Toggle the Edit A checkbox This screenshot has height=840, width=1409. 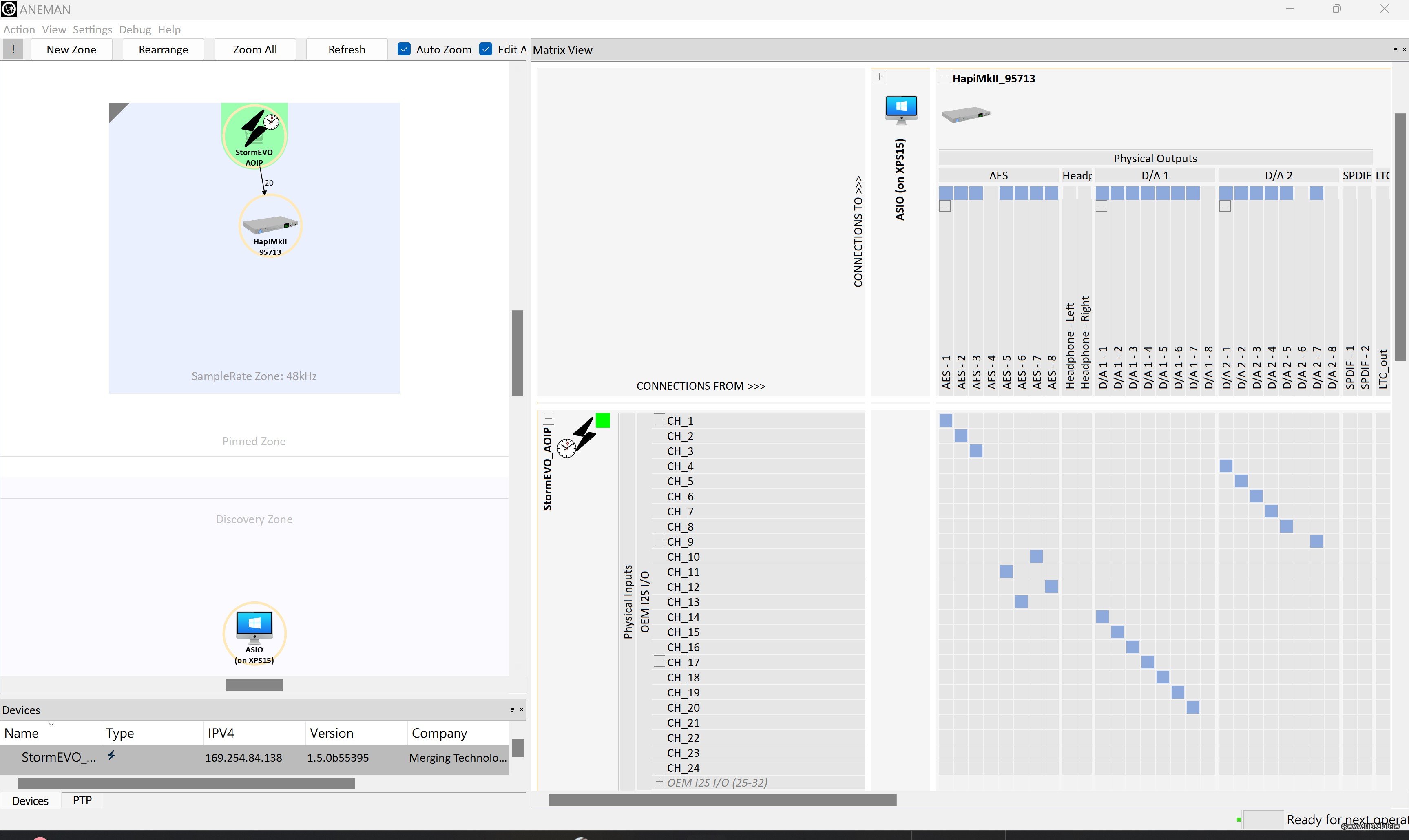coord(486,49)
